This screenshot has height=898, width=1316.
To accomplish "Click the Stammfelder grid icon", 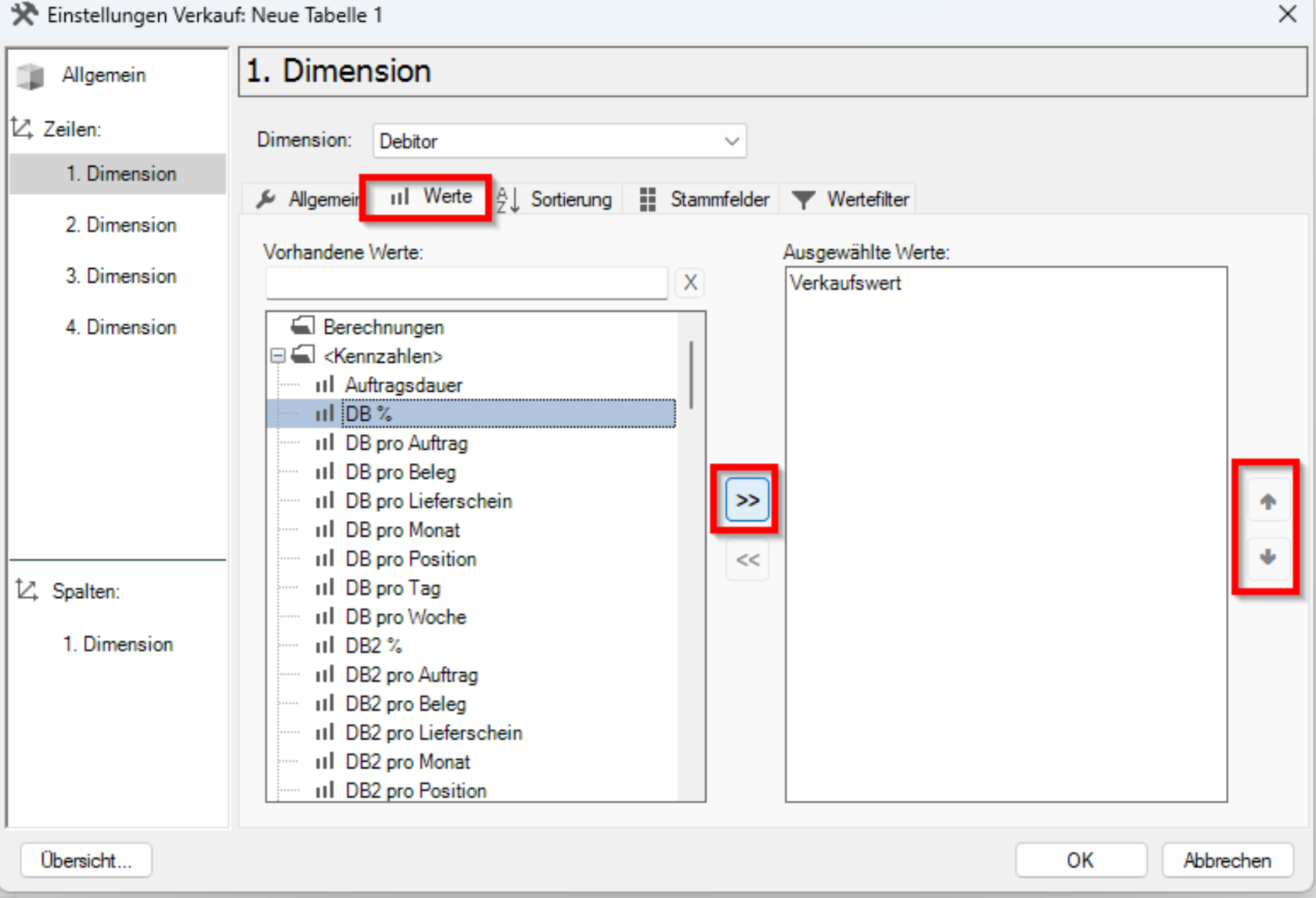I will pyautogui.click(x=647, y=199).
